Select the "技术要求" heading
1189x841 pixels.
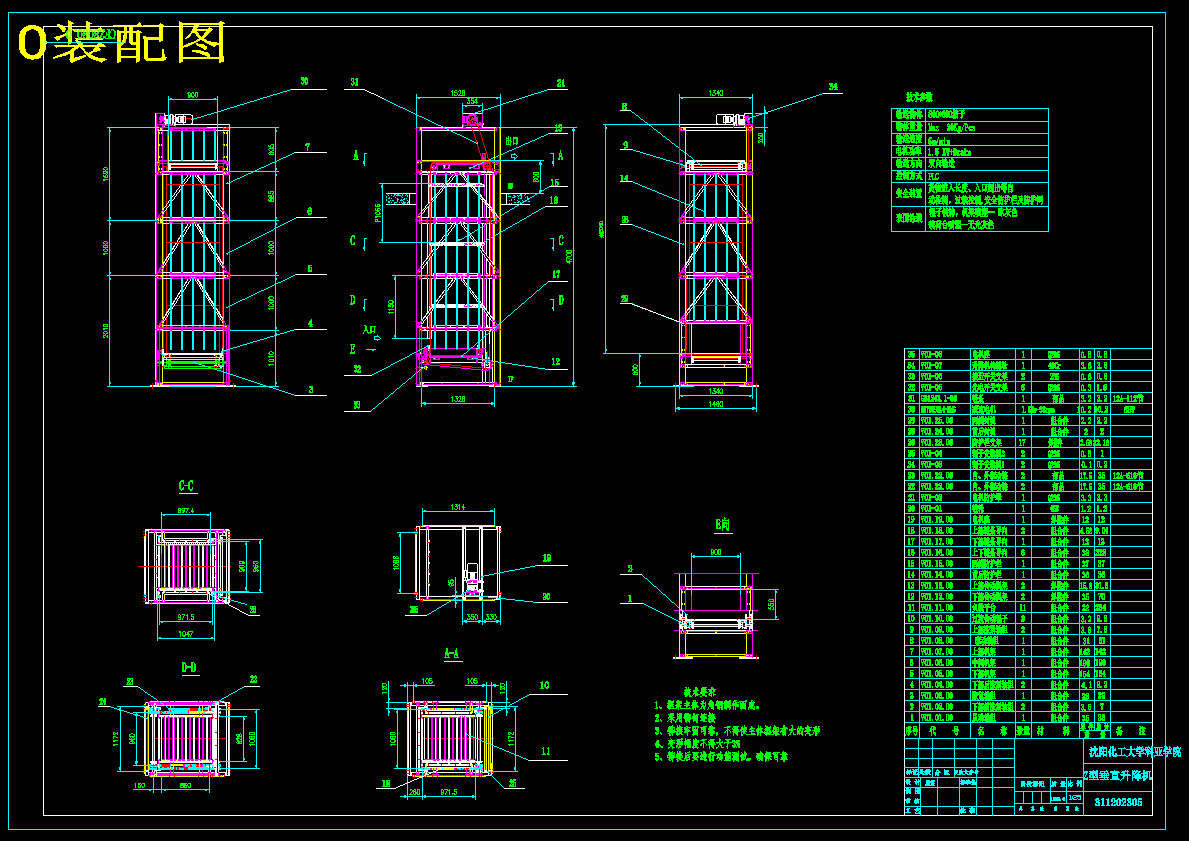[x=699, y=692]
